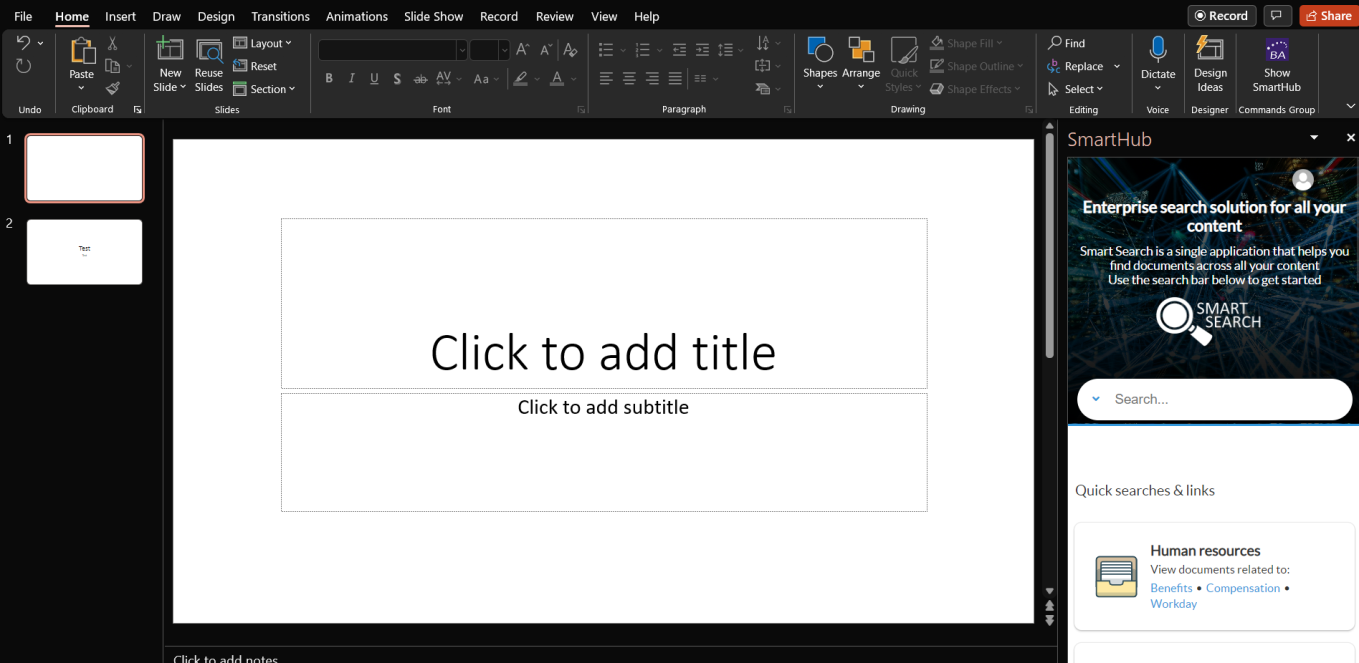Select the slide 2 thumbnail

(x=85, y=252)
